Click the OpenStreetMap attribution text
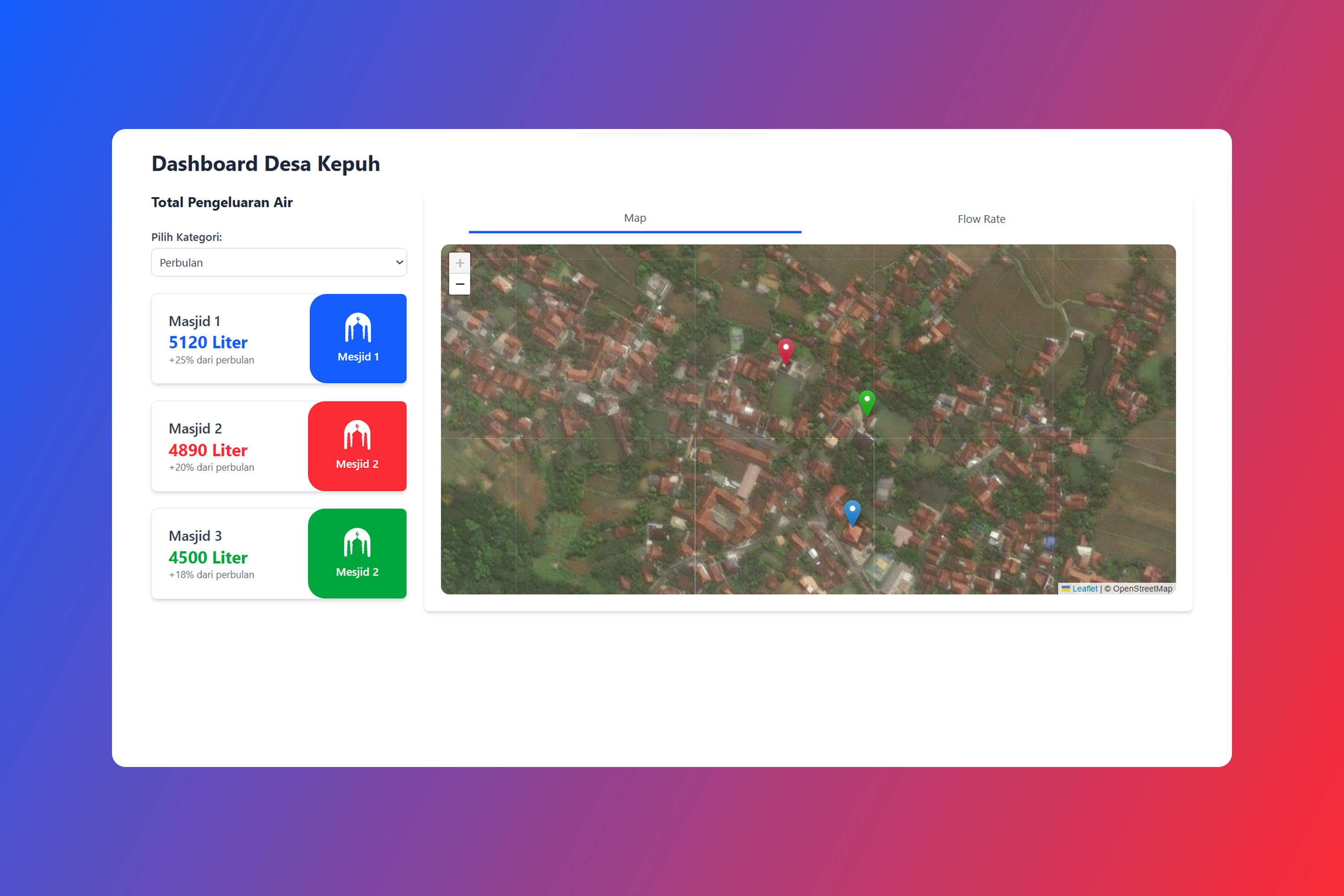 1142,589
